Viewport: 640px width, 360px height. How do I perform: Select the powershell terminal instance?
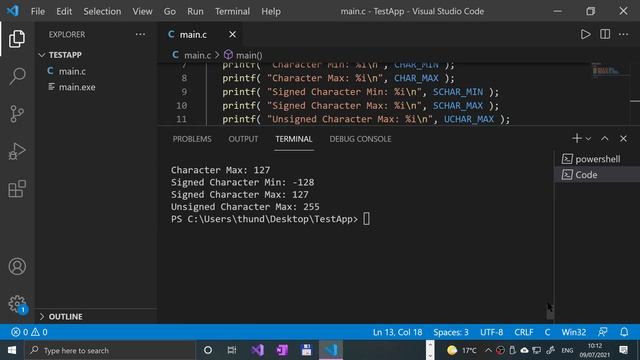(x=597, y=159)
